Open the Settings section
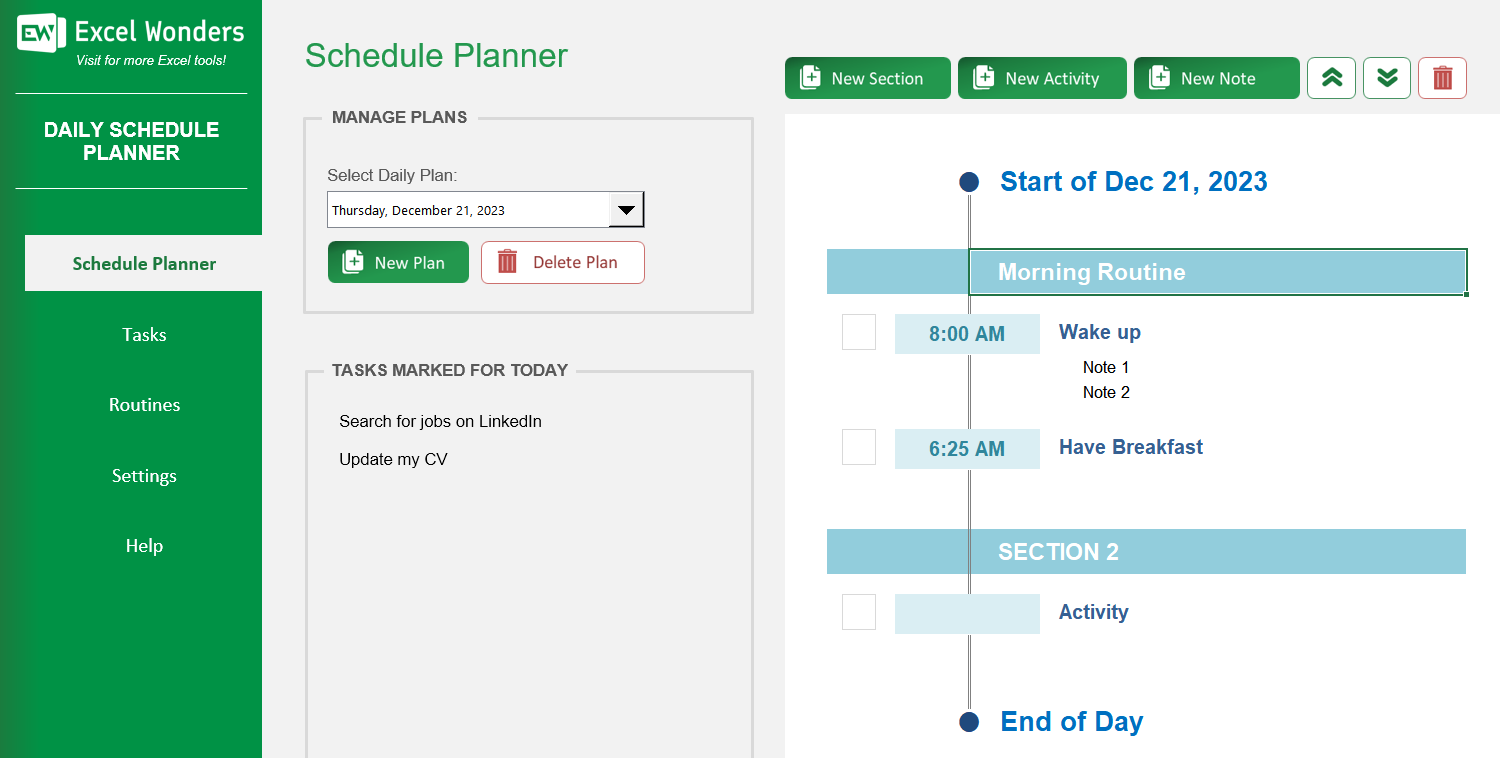Screen dimensions: 1500x758 pos(143,475)
